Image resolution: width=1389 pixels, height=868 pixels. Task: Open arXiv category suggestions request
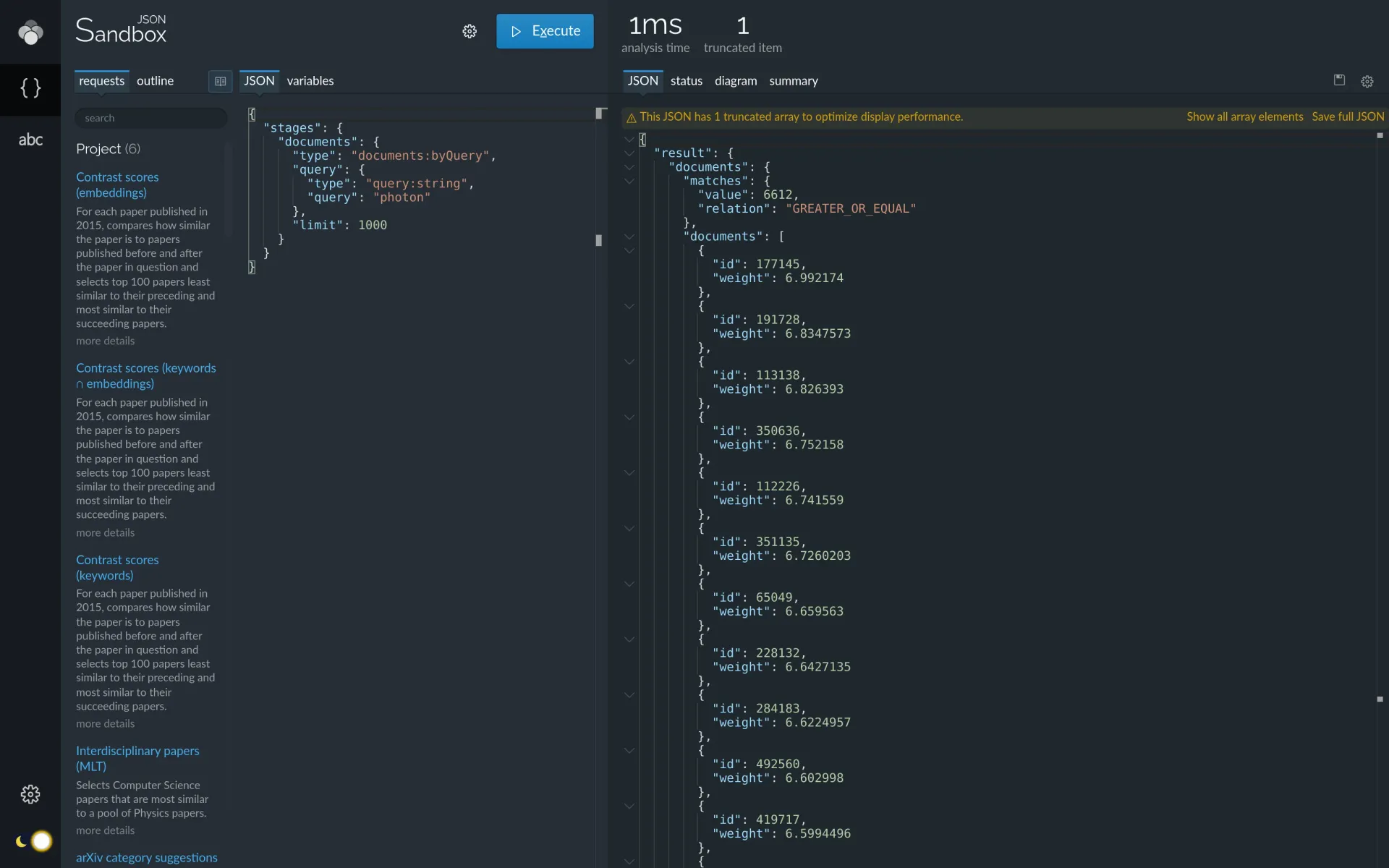click(147, 858)
